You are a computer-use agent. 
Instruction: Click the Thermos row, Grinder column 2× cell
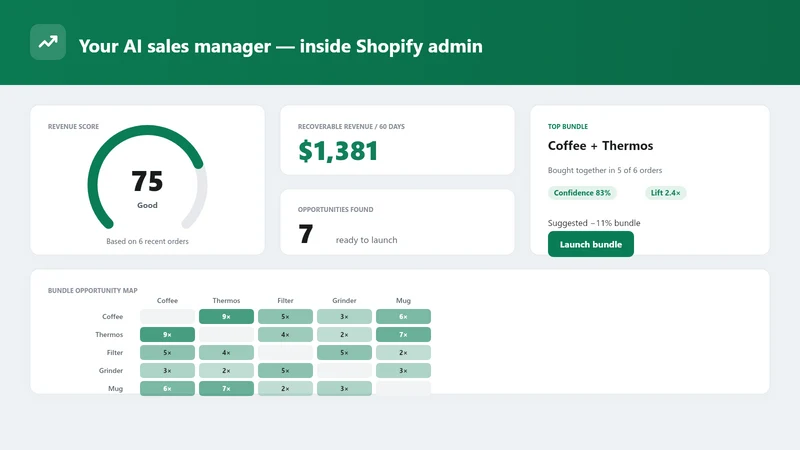point(344,335)
